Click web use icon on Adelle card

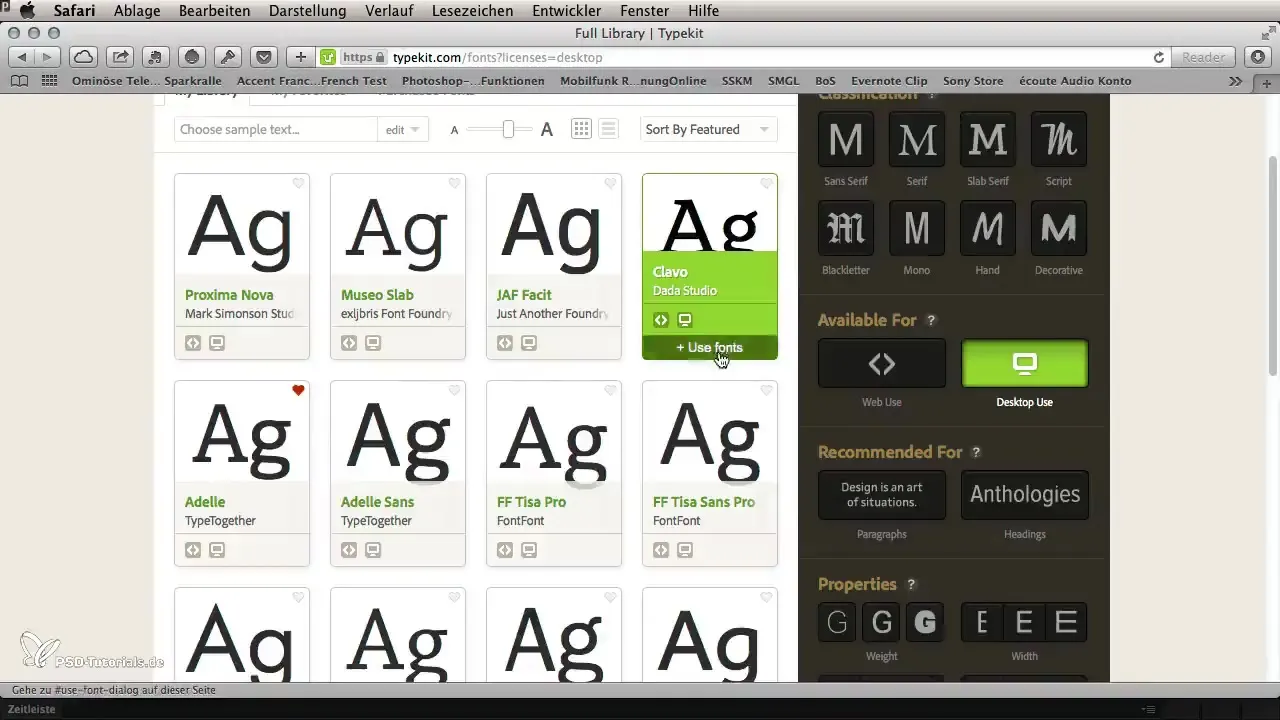(x=193, y=550)
